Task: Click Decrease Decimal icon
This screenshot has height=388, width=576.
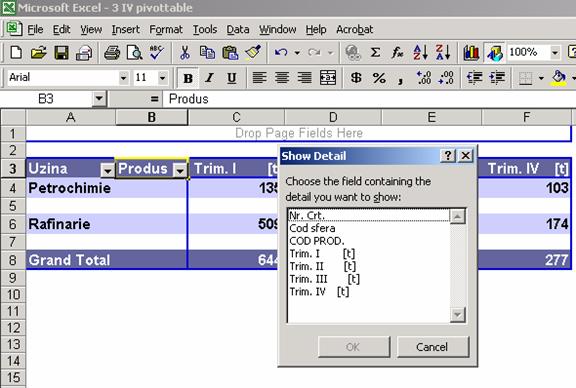Action: tap(446, 78)
